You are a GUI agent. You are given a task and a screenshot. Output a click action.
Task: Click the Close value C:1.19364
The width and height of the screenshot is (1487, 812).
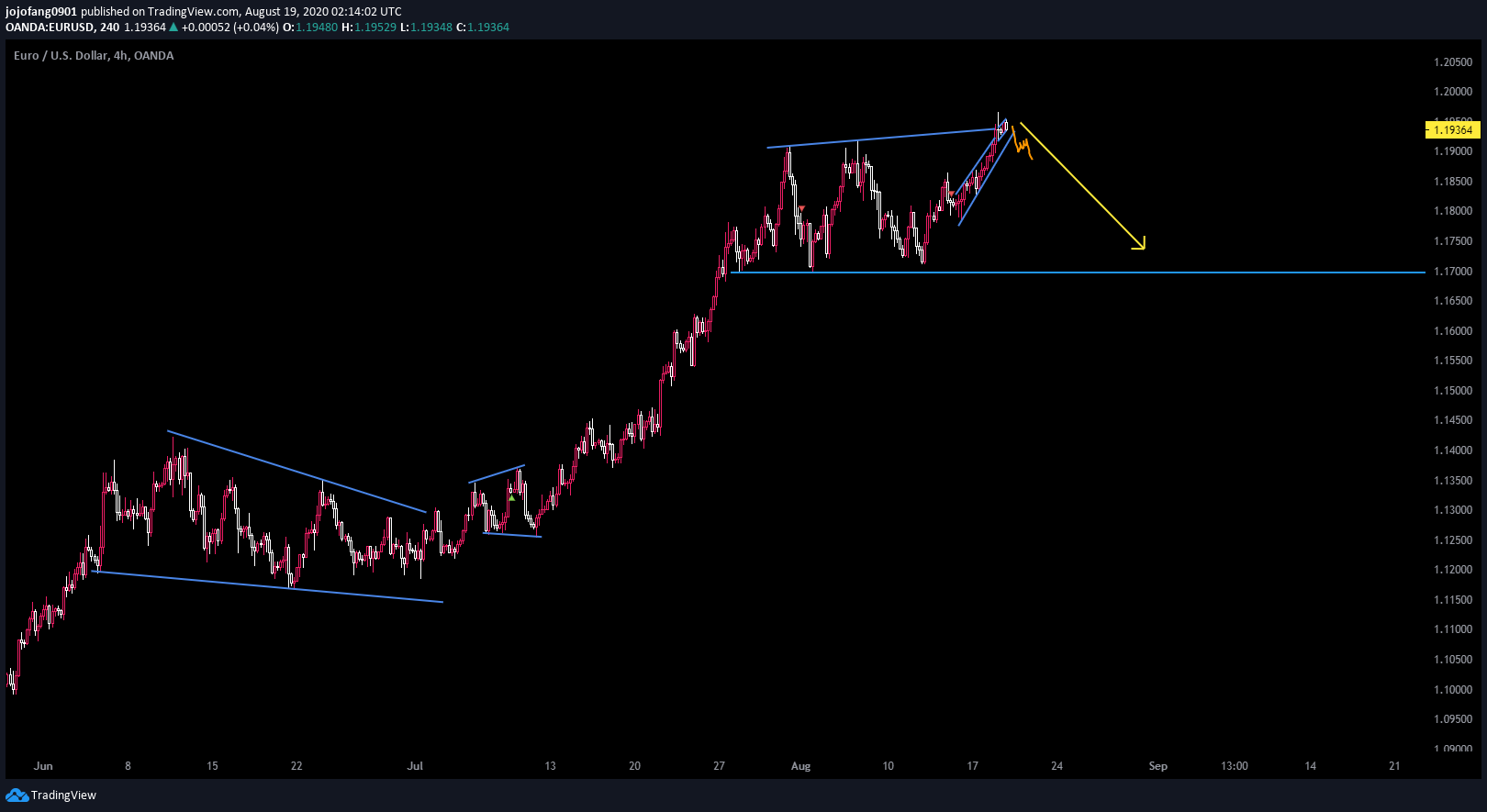[x=483, y=28]
